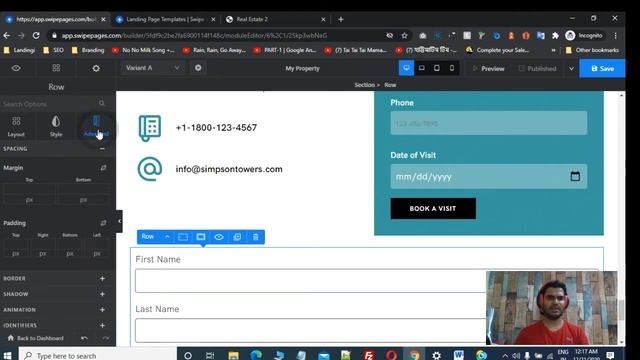The width and height of the screenshot is (640, 360).
Task: Expand the Identifiers section
Action: point(102,325)
